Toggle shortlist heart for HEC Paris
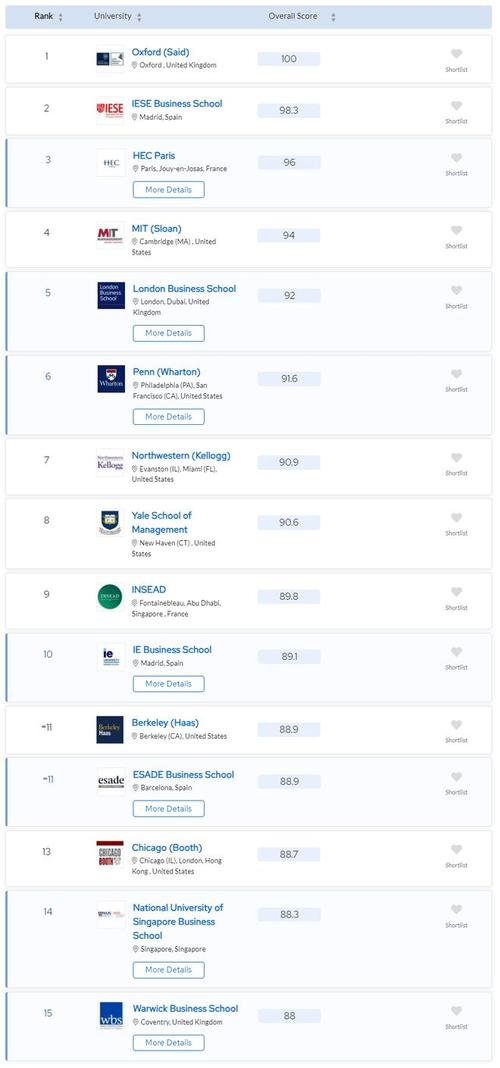This screenshot has height=1068, width=500. 456,158
